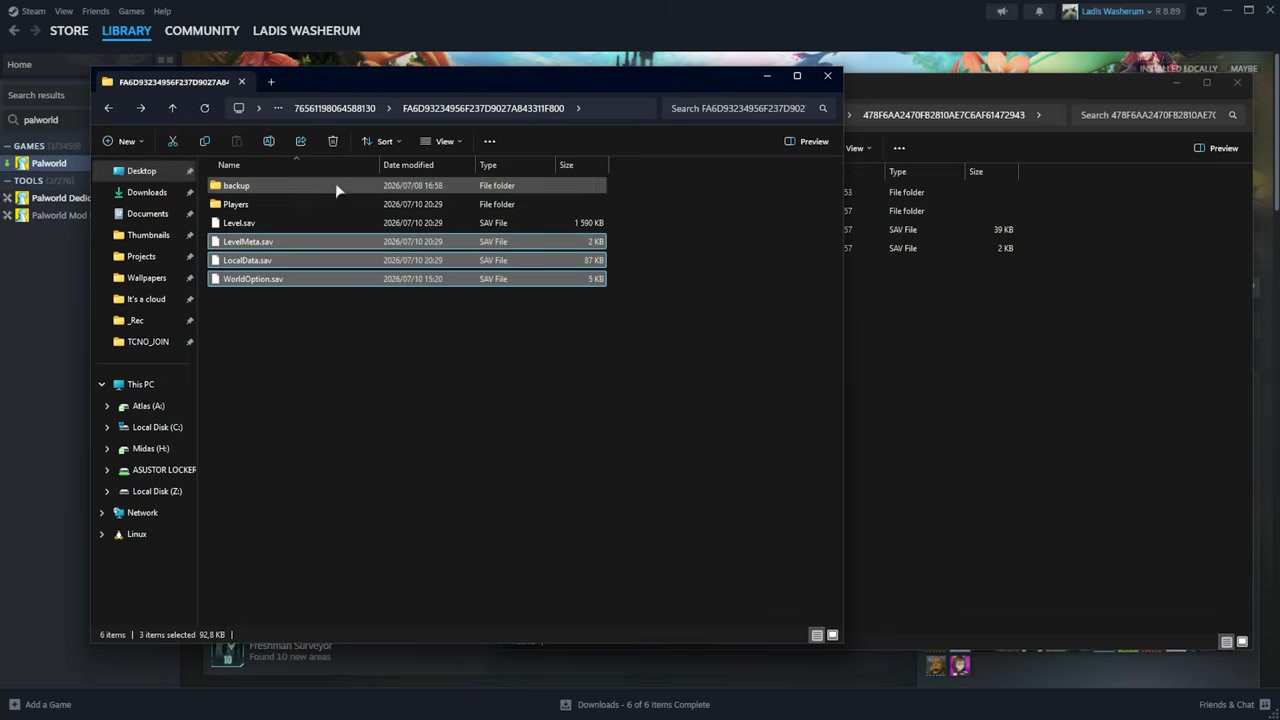The image size is (1280, 720).
Task: Open the TCNO_JOIN pinned folder
Action: 148,341
